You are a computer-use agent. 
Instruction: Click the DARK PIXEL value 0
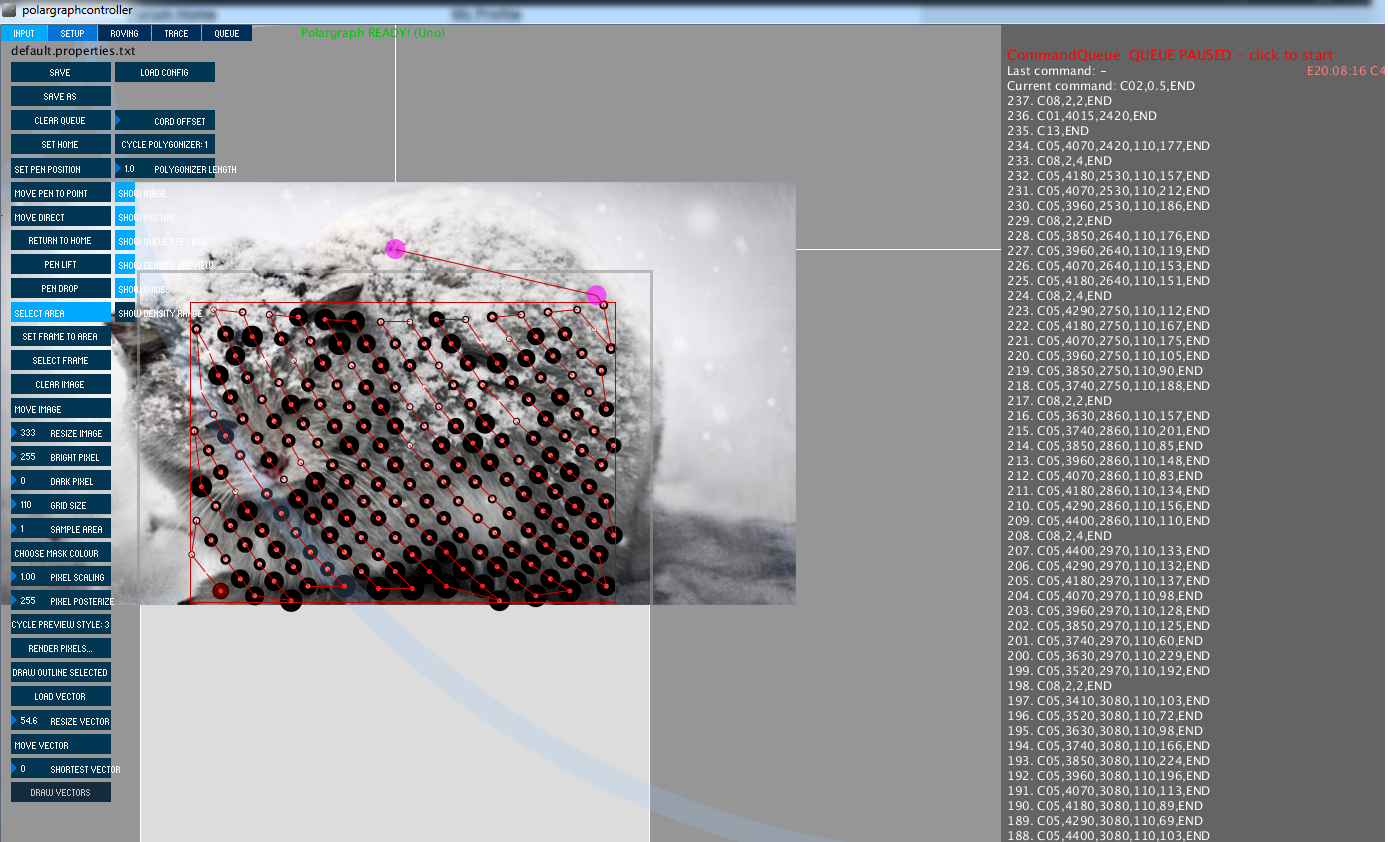(x=23, y=481)
